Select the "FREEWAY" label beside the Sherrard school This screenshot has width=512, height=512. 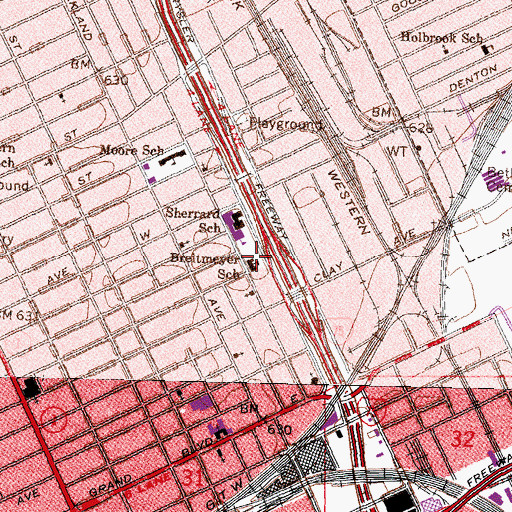(x=271, y=212)
